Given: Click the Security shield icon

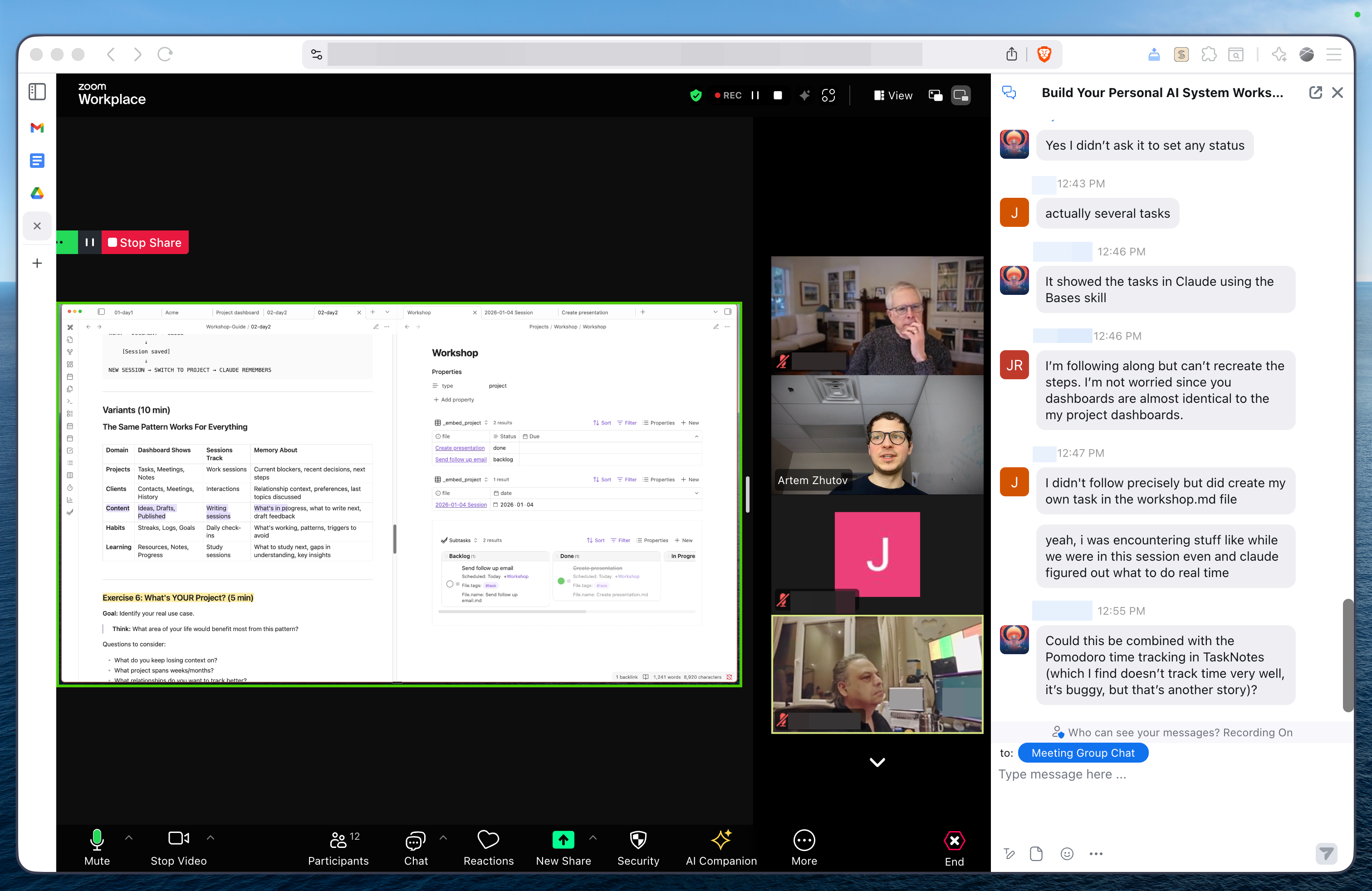Looking at the screenshot, I should coord(637,840).
